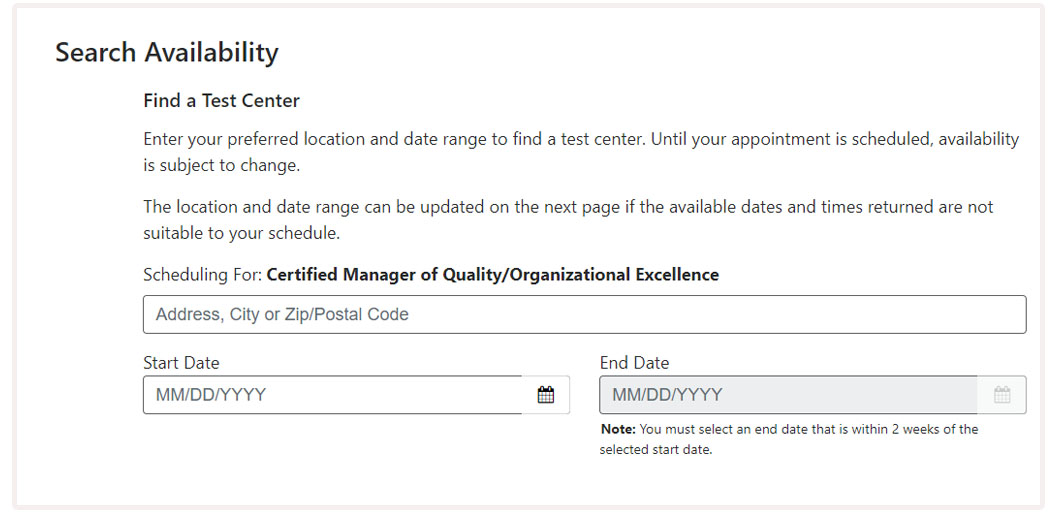Click the Start Date label
1056x513 pixels.
(x=181, y=363)
